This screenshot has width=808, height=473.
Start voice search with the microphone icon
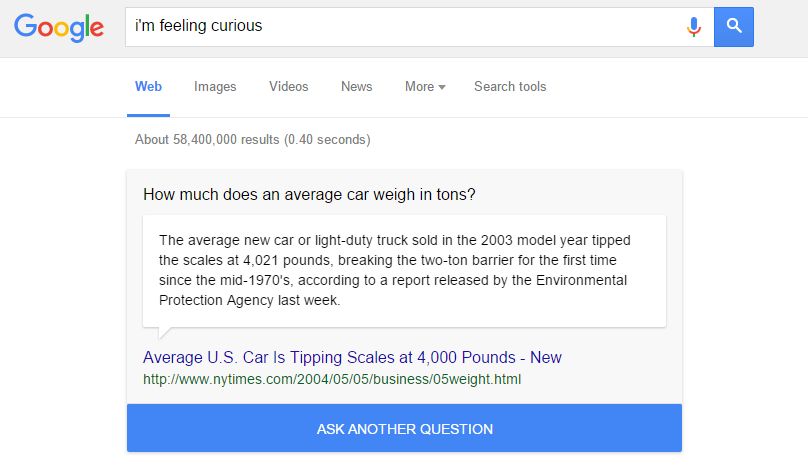pos(694,27)
